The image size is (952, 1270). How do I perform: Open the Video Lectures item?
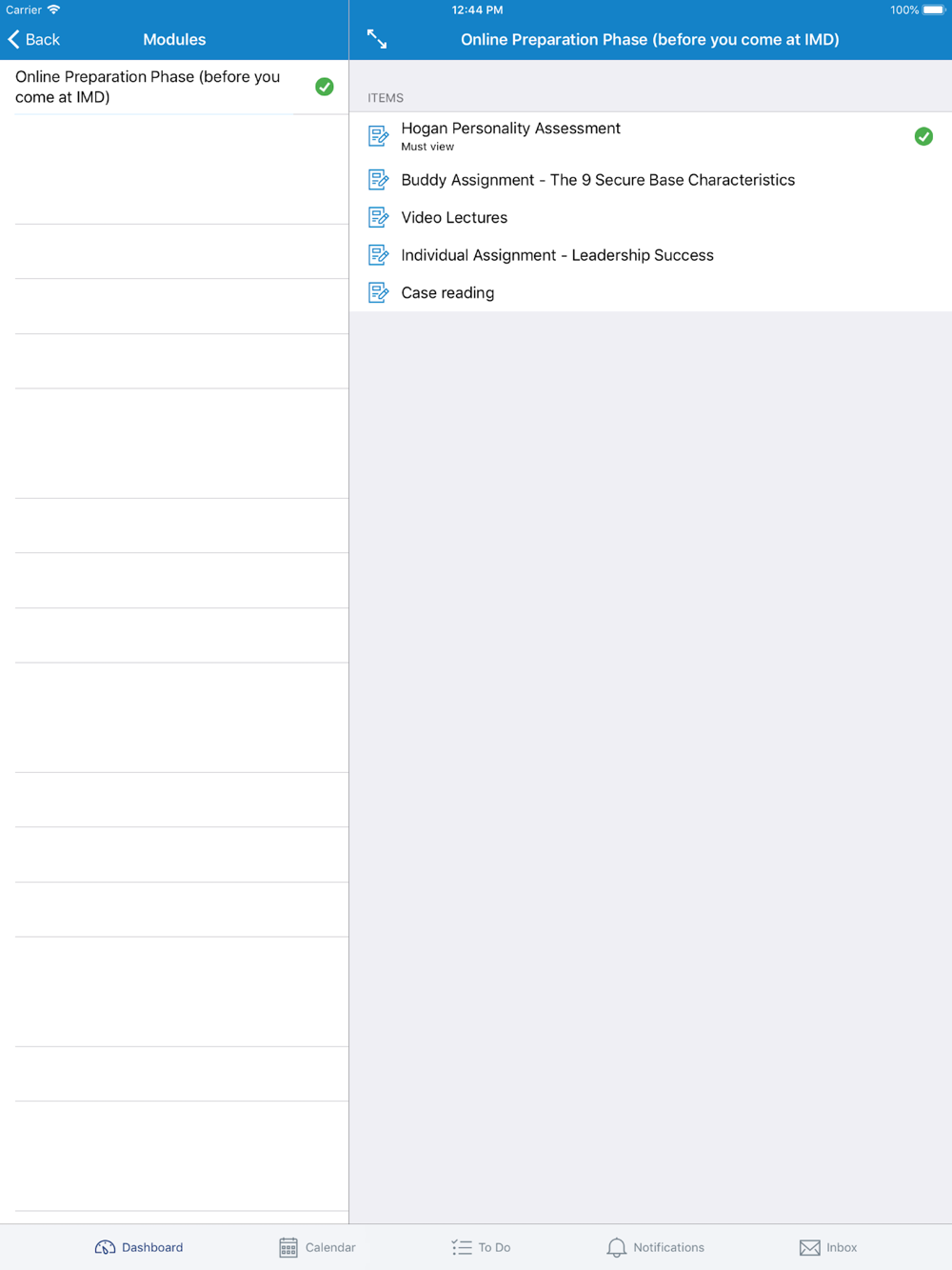pyautogui.click(x=454, y=217)
